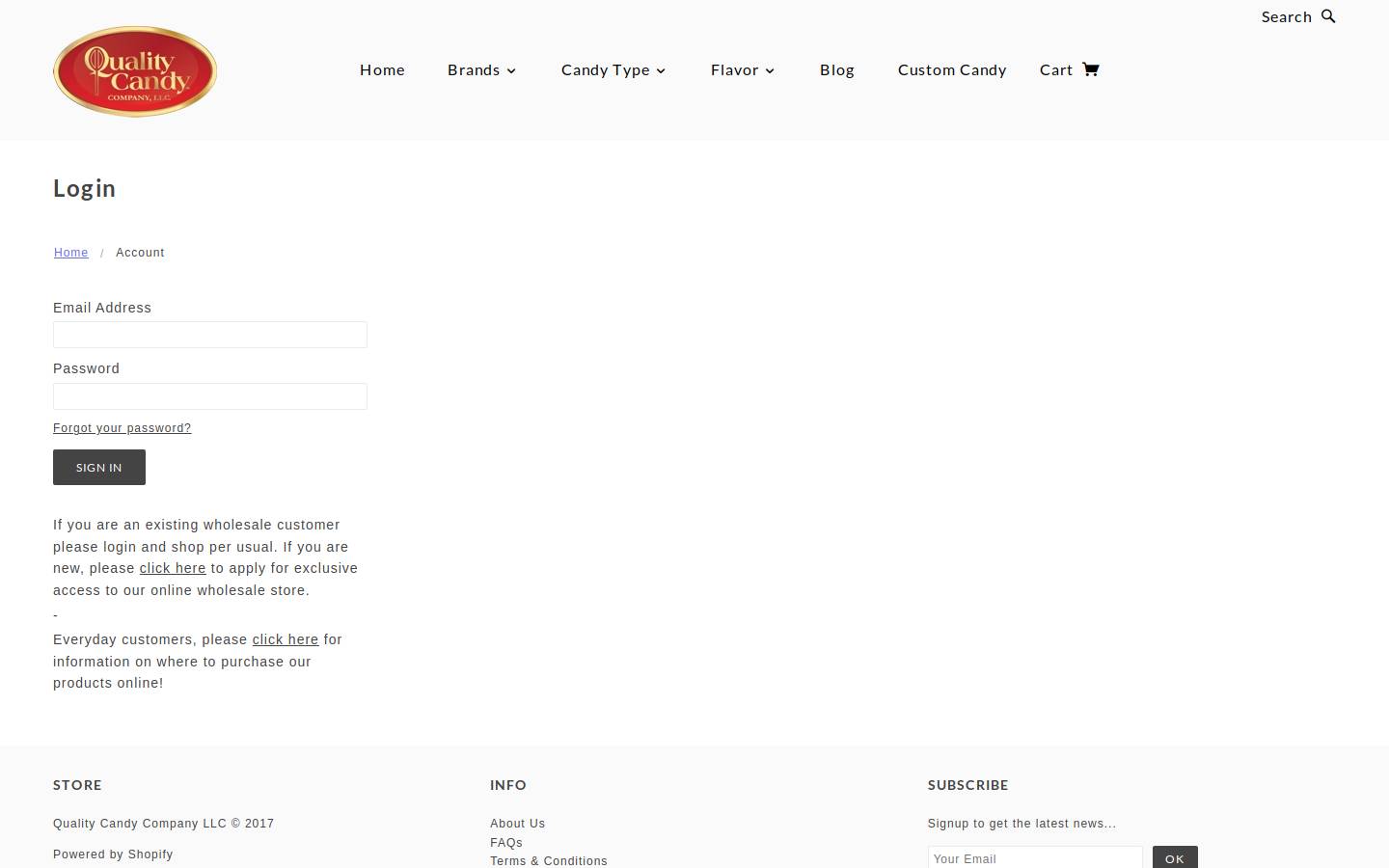This screenshot has height=868, width=1389.
Task: Click the STORE footer heading
Action: click(77, 785)
